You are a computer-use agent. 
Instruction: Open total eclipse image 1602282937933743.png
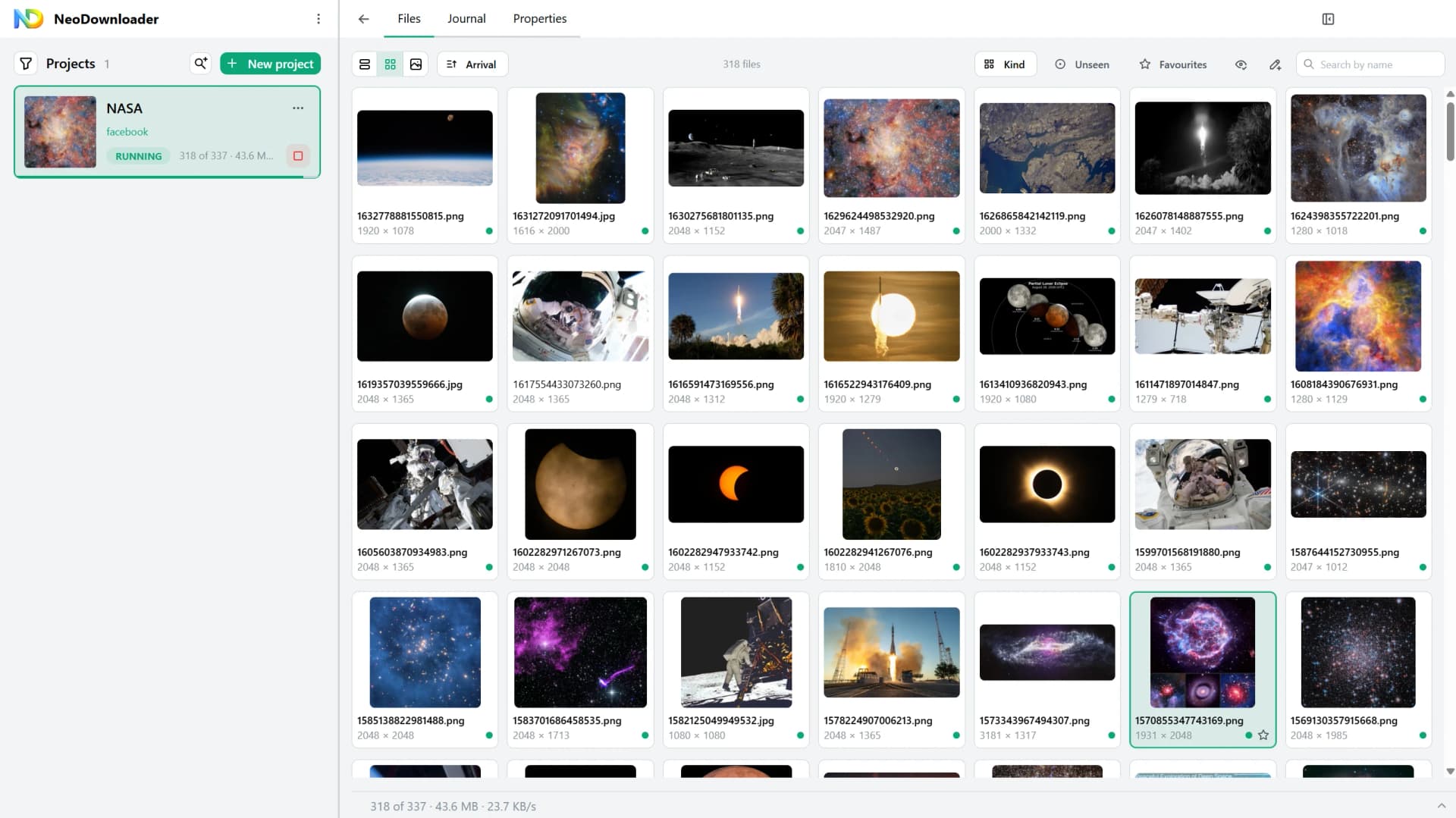point(1047,484)
